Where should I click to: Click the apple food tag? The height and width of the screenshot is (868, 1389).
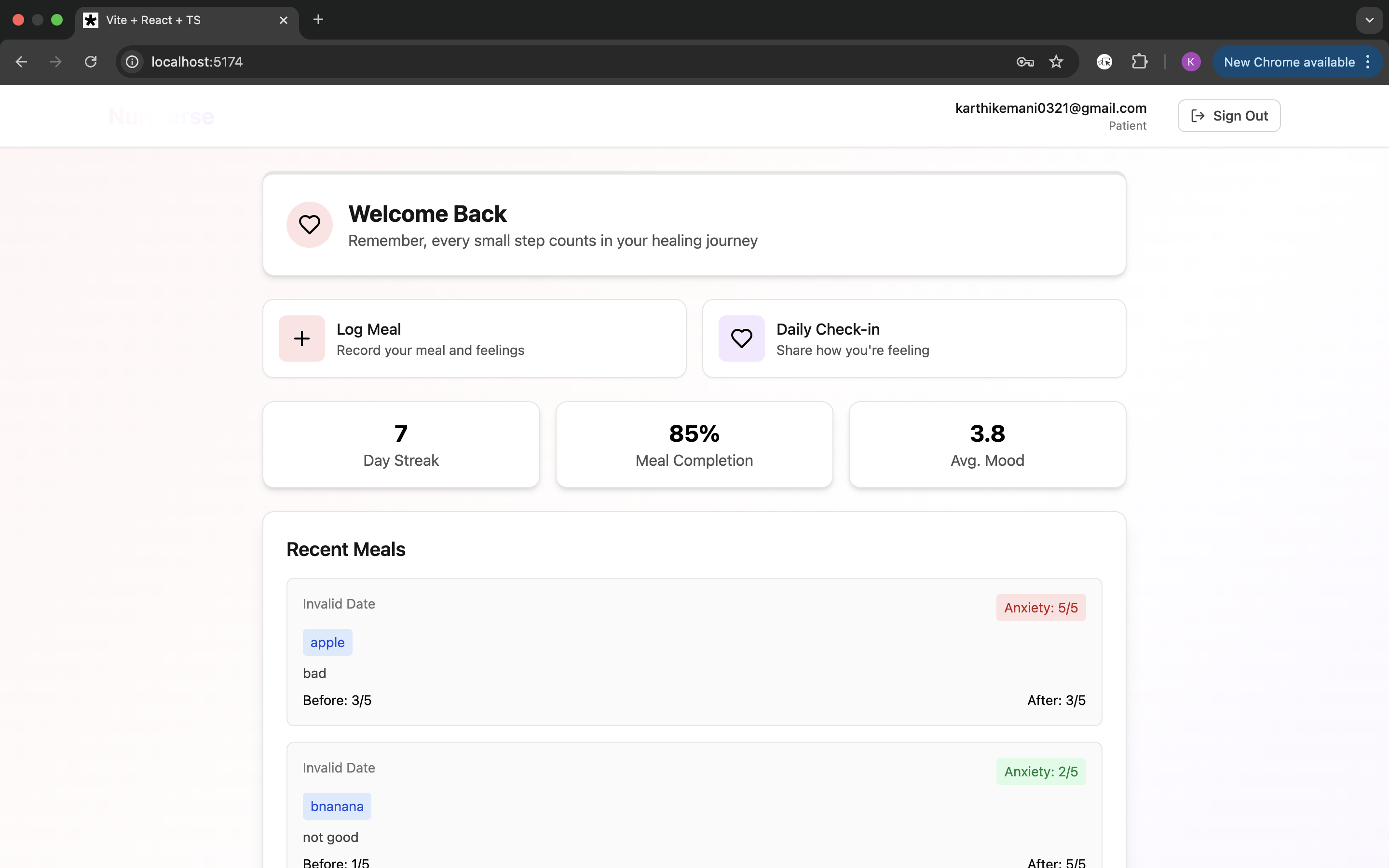tap(327, 642)
